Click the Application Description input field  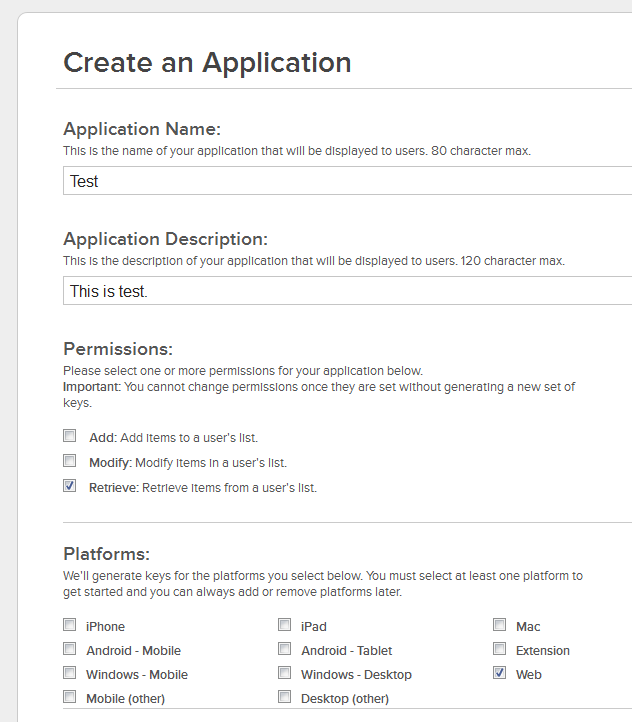click(x=348, y=291)
